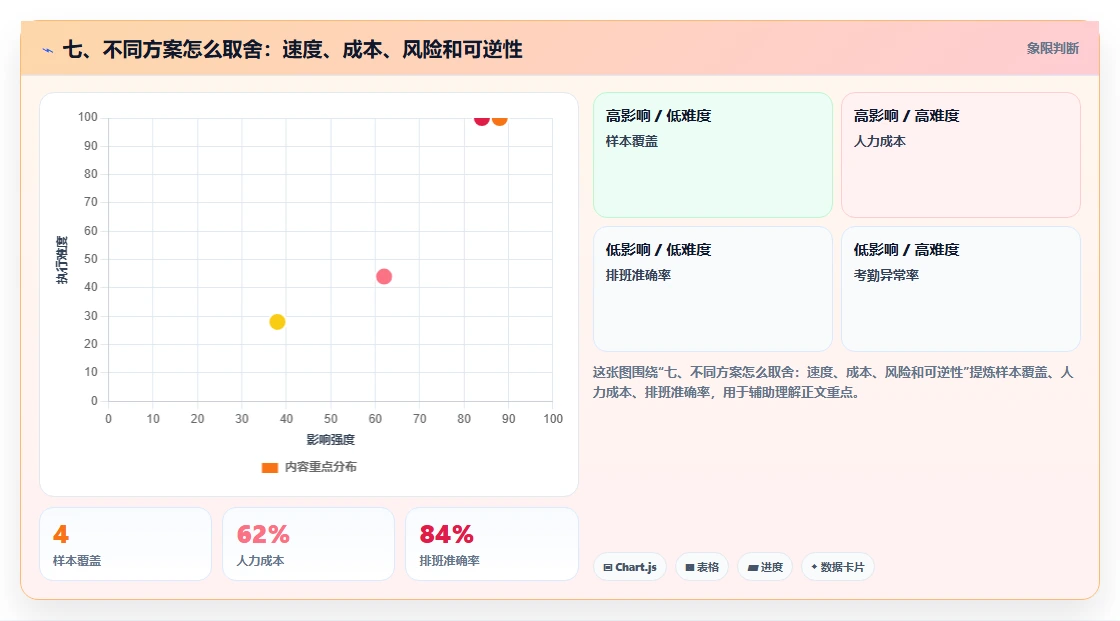Click the 表格 tag icon
Screen dimensions: 1120x621
click(690, 567)
